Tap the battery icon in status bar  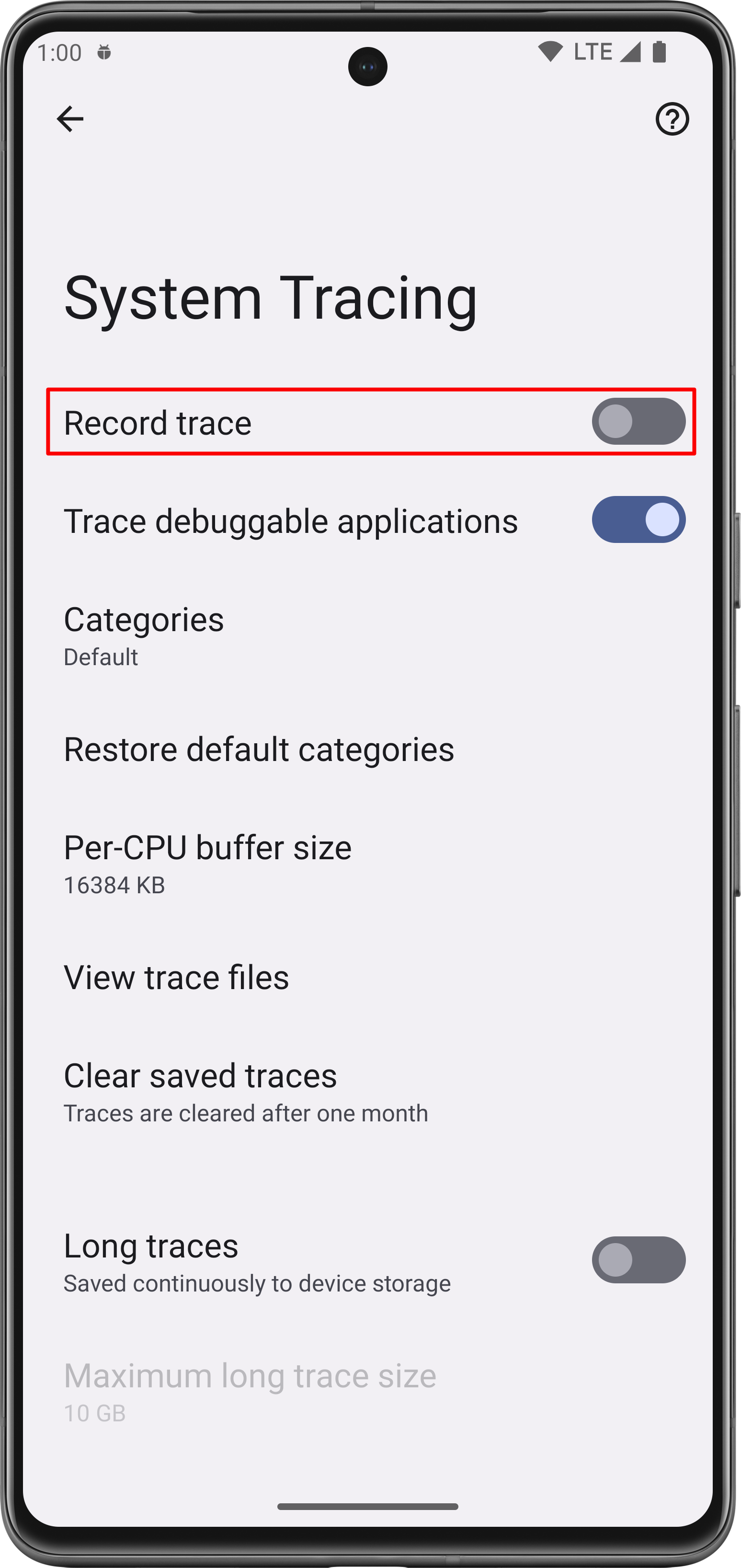[659, 52]
